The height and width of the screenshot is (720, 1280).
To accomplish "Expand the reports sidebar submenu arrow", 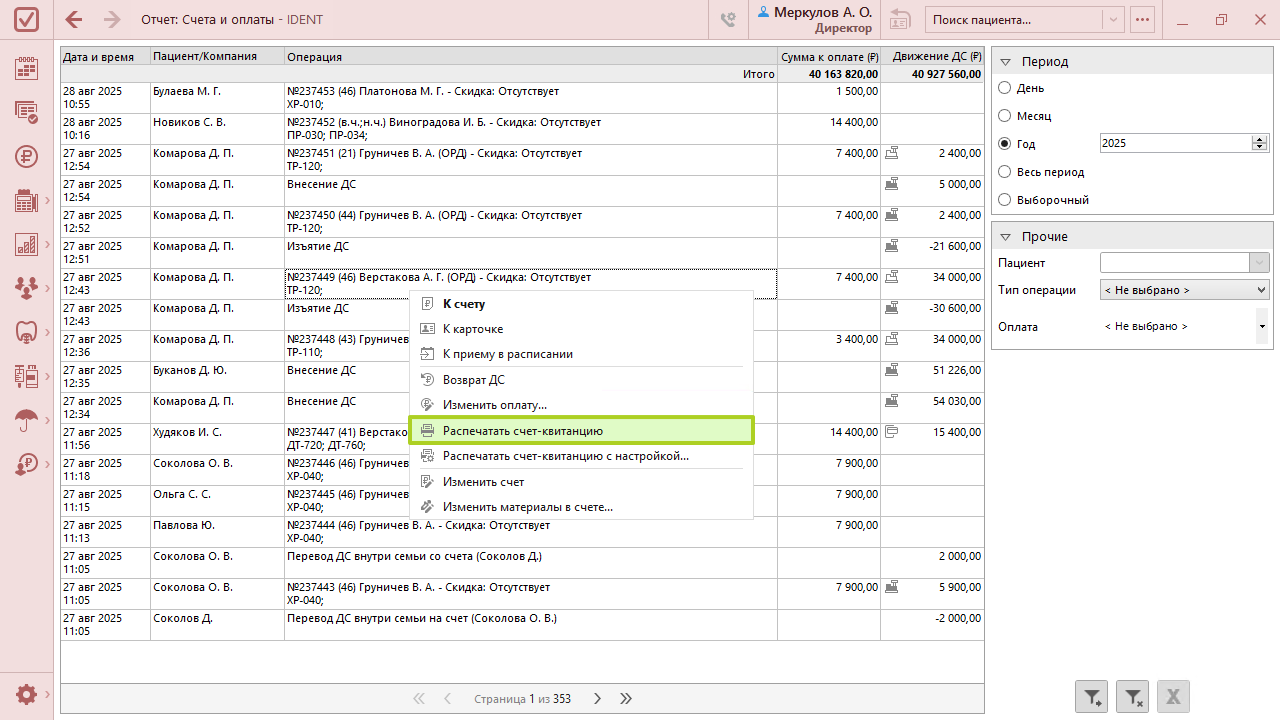I will (47, 244).
